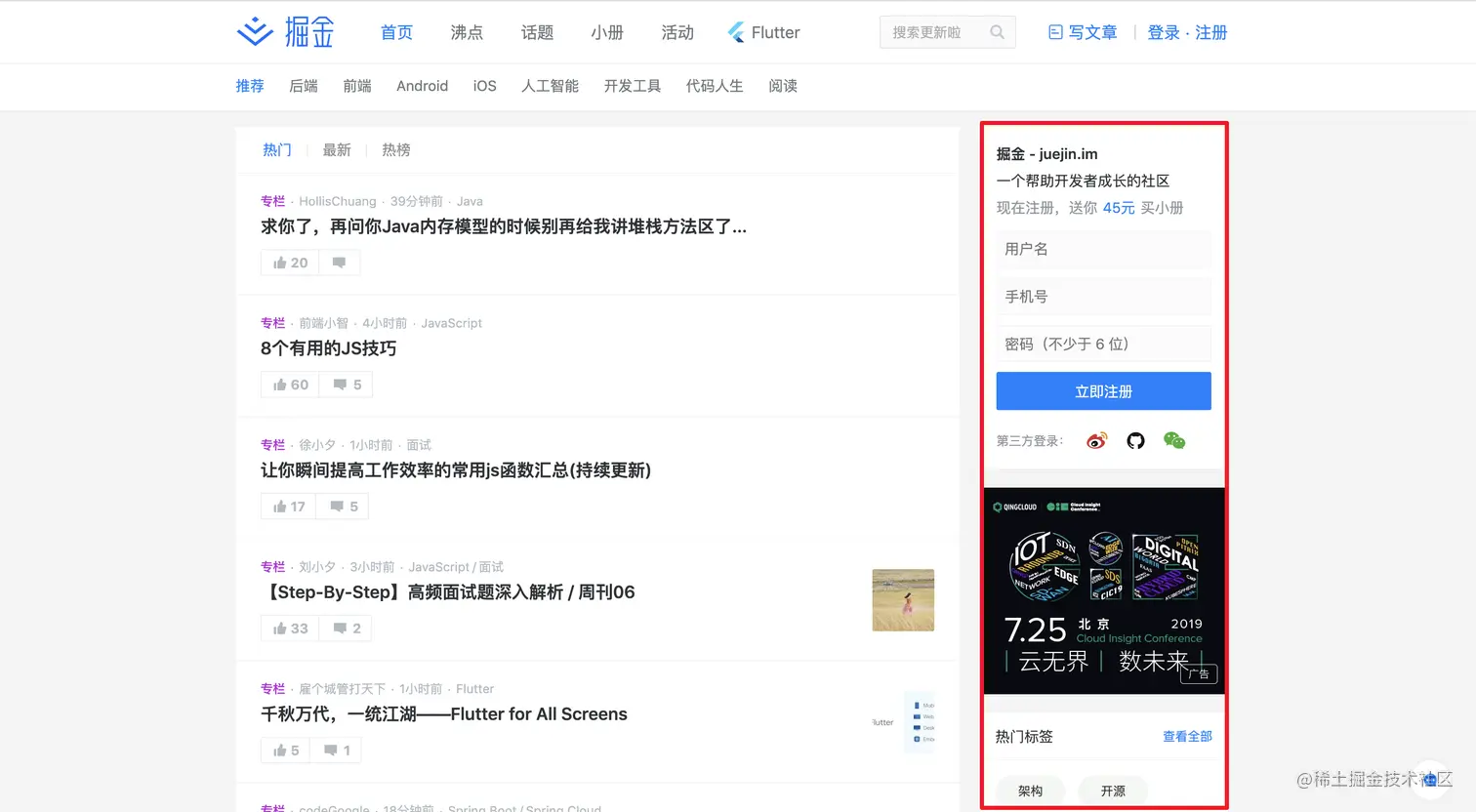Click author HollisChuang
The width and height of the screenshot is (1476, 812).
(x=338, y=201)
